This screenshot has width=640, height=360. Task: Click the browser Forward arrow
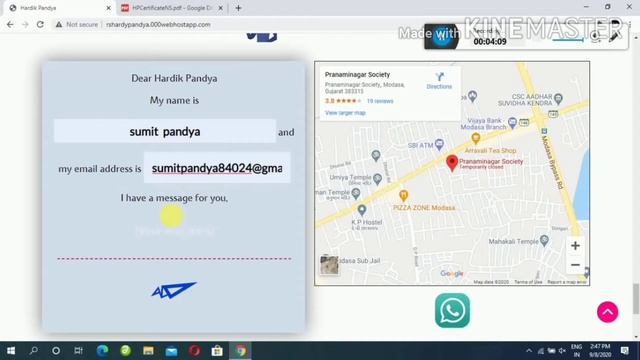coord(25,24)
